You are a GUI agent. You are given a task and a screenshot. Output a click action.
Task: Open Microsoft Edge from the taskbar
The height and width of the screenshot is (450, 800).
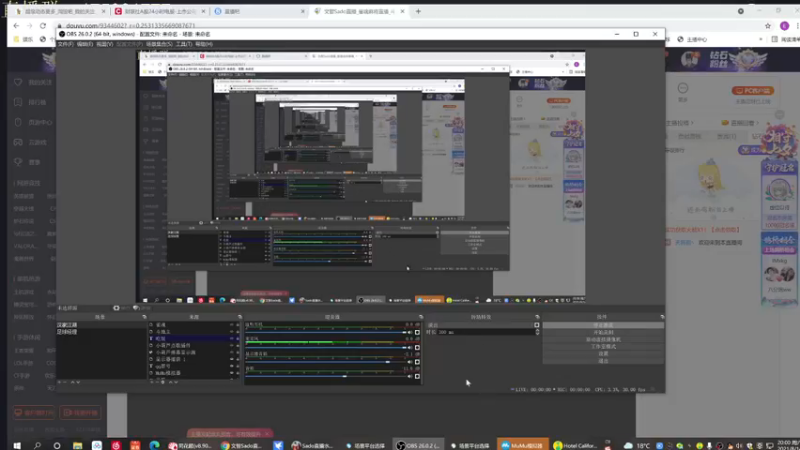pyautogui.click(x=154, y=445)
